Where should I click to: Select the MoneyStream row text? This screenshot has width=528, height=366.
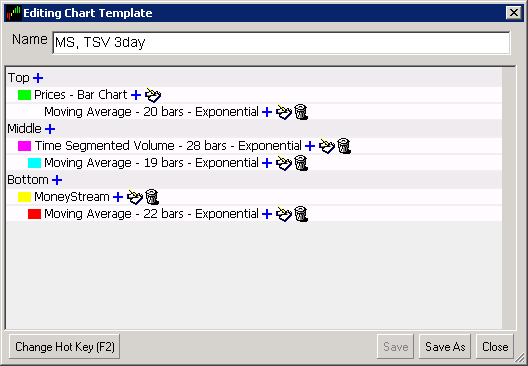pos(72,197)
